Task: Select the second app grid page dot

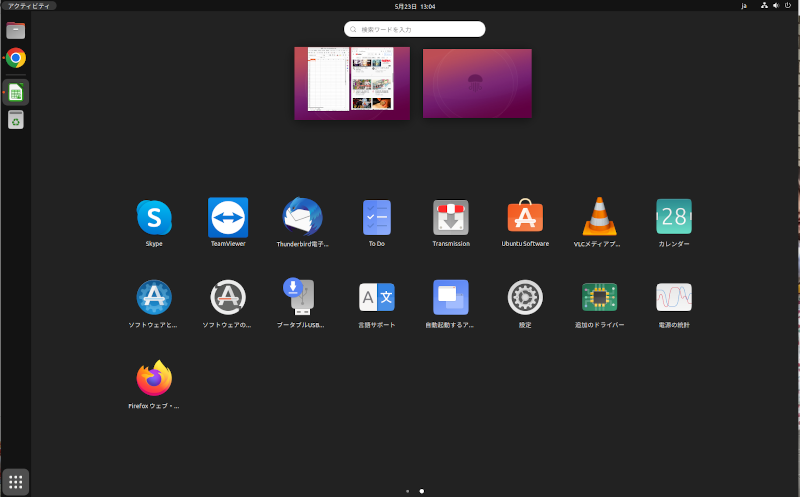Action: [x=421, y=491]
